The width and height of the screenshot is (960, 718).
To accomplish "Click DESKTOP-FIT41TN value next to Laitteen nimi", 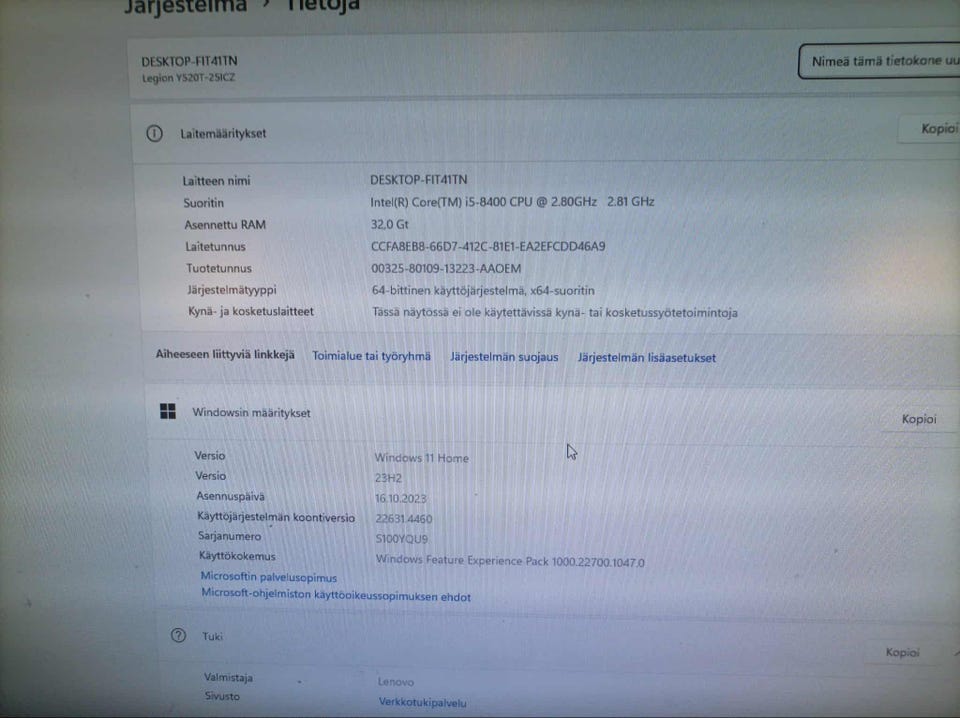I will click(x=418, y=179).
